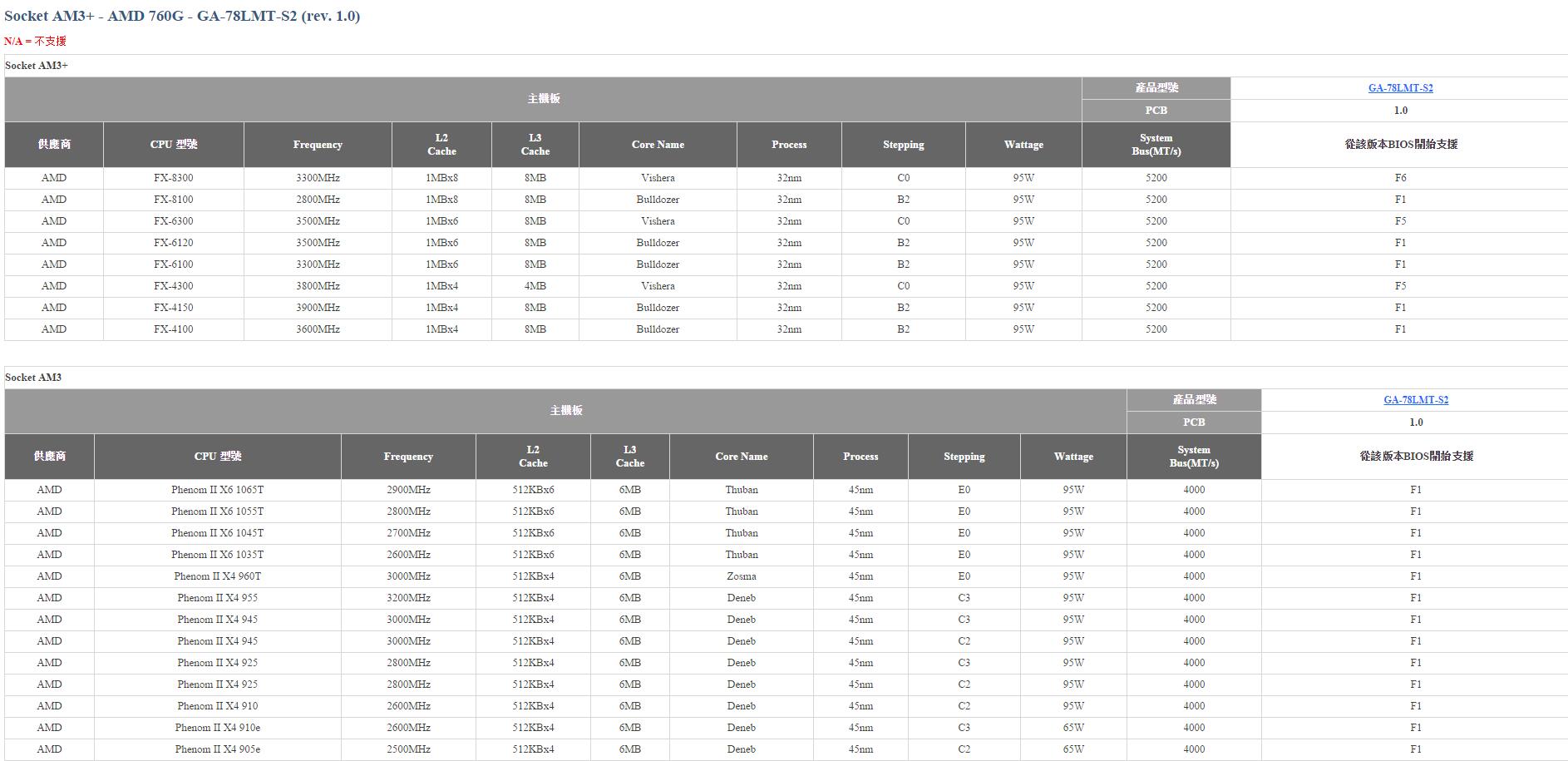Click the Phenom II X4 905e cell

click(x=218, y=749)
